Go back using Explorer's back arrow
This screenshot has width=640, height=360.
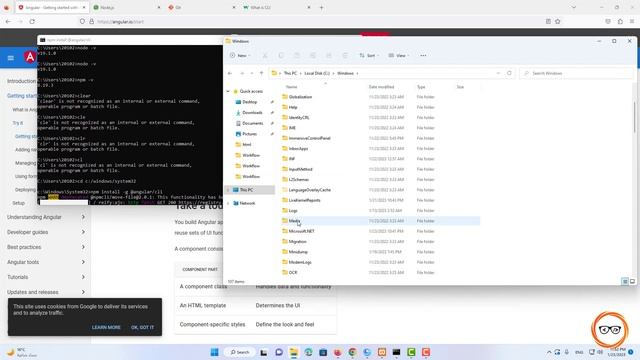tap(230, 73)
